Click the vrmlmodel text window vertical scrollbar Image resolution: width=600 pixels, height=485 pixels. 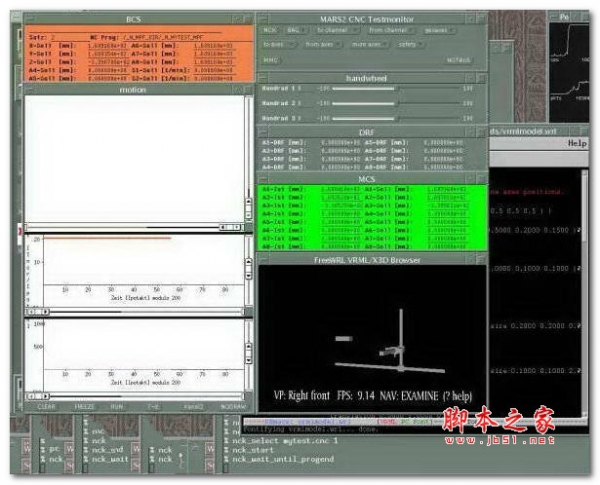(584, 293)
